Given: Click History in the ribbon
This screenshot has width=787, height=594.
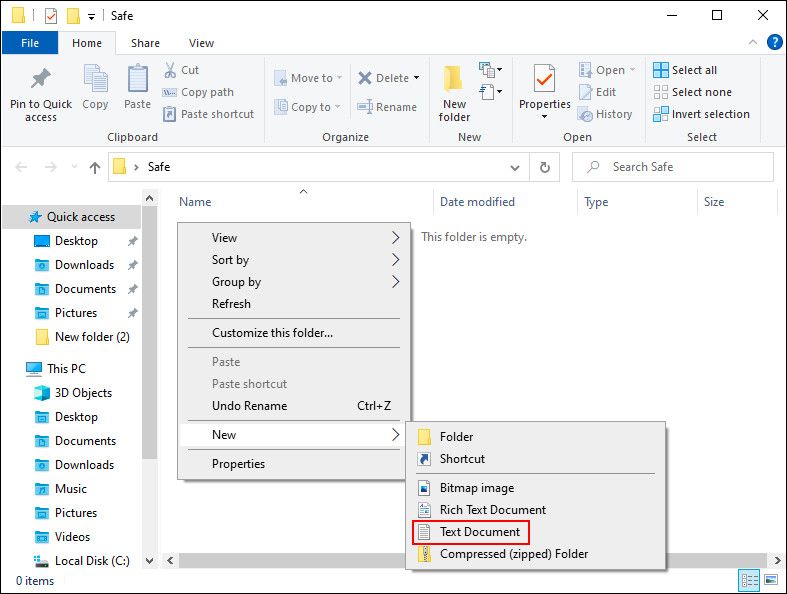Looking at the screenshot, I should (605, 114).
